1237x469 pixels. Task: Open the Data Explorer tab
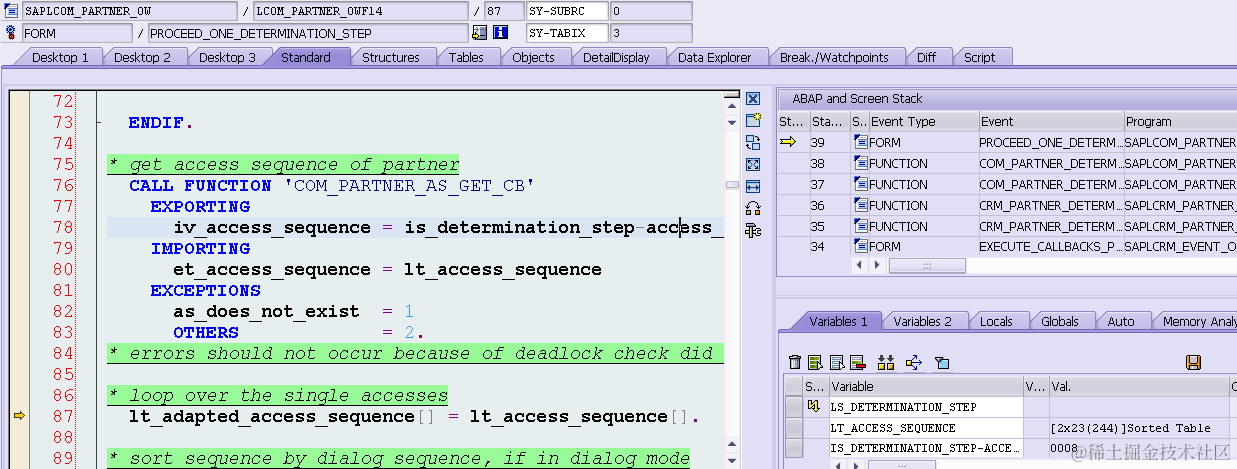pyautogui.click(x=714, y=57)
